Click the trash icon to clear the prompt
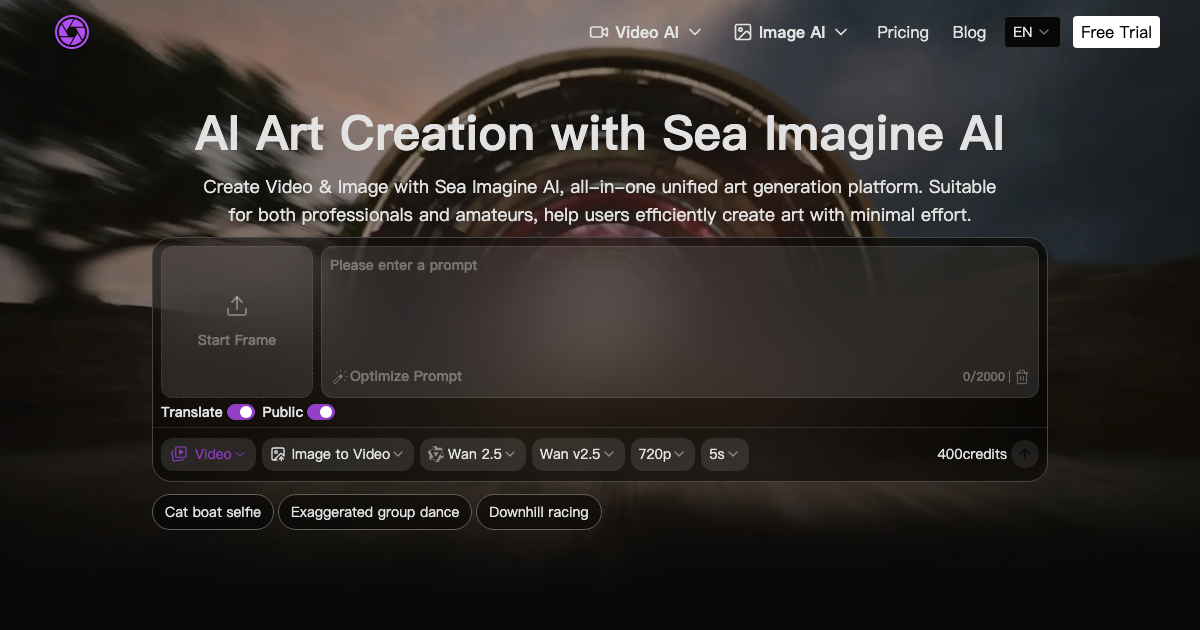The height and width of the screenshot is (630, 1200). (1021, 377)
